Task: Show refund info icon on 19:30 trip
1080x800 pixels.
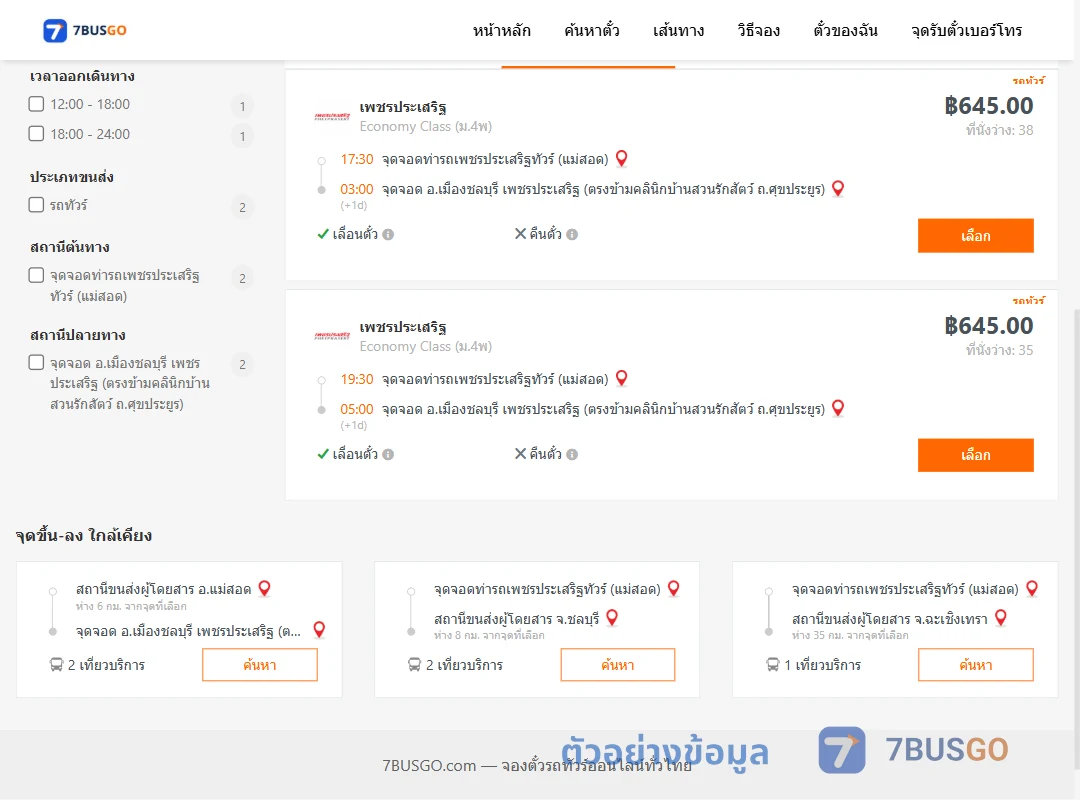Action: [x=572, y=454]
